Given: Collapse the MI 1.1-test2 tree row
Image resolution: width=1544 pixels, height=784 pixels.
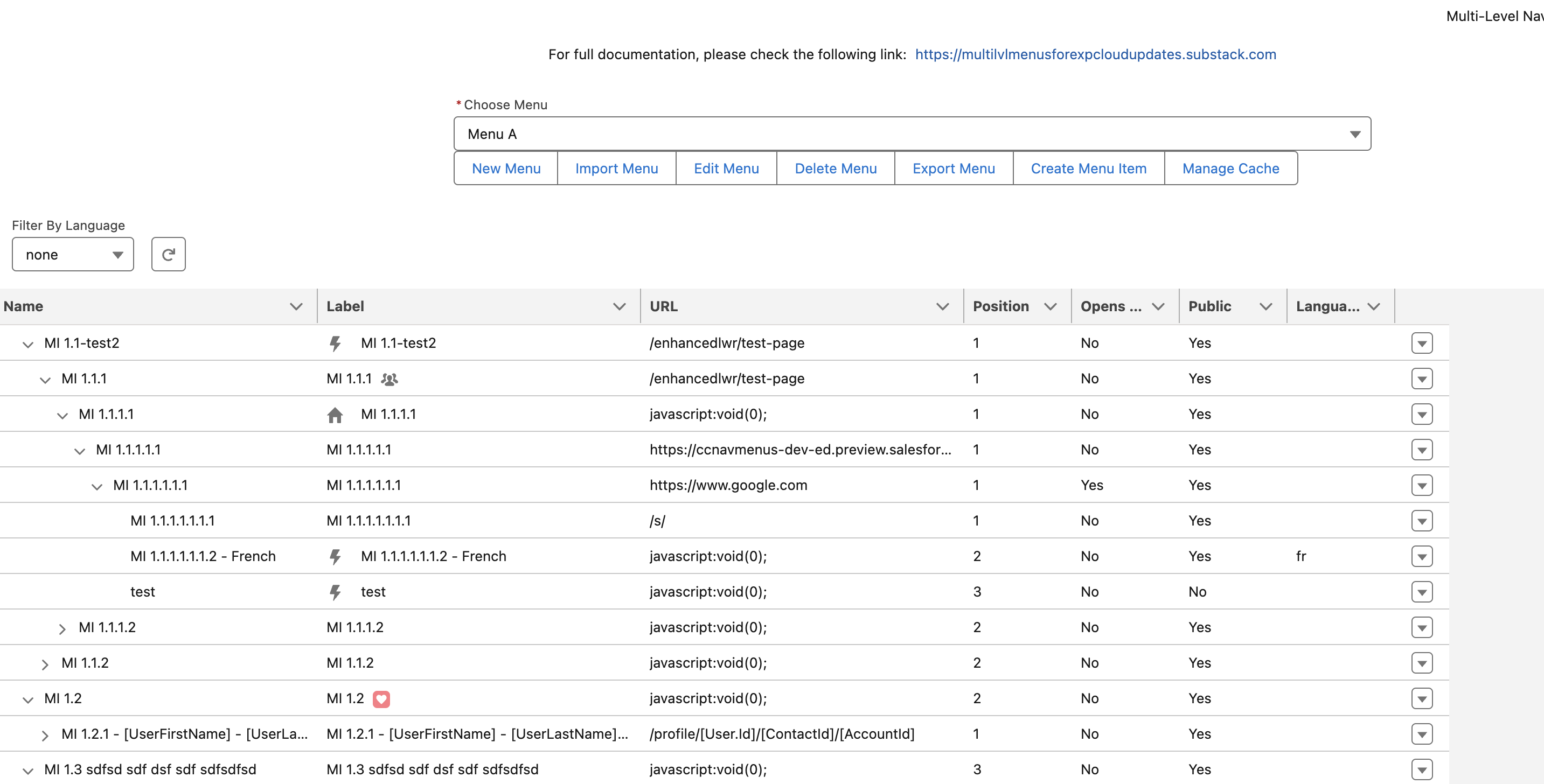Looking at the screenshot, I should pyautogui.click(x=27, y=345).
